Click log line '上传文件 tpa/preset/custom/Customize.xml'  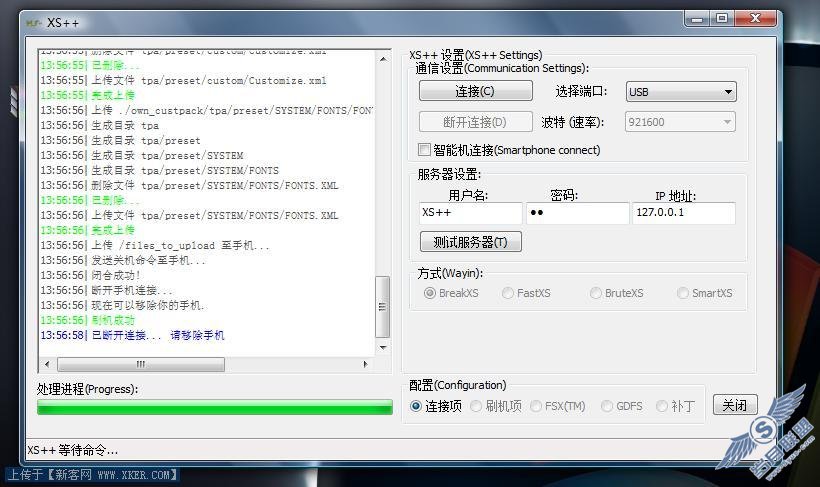(184, 81)
